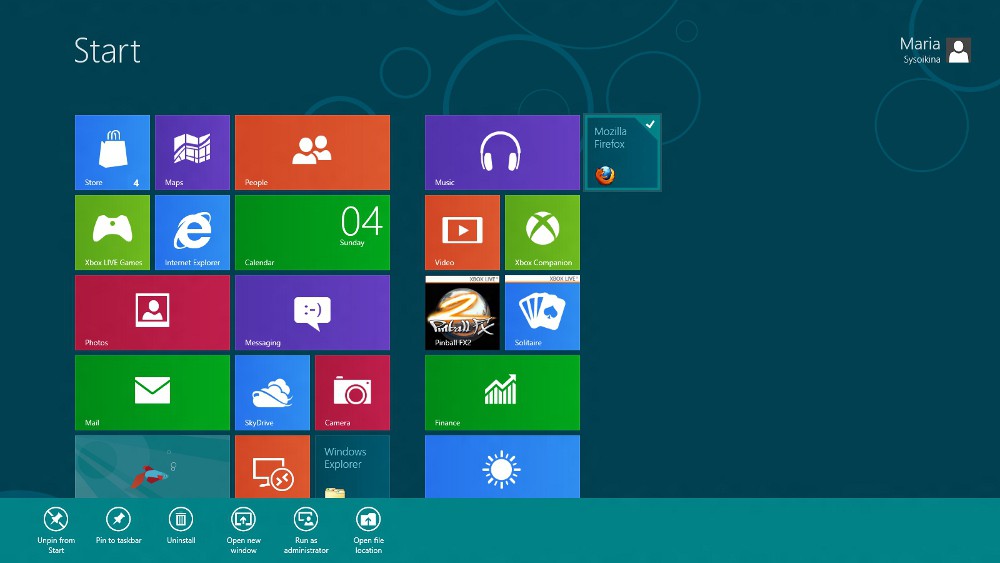Screen dimensions: 1000x563
Task: Open the Xbox Companion tile
Action: tap(542, 232)
